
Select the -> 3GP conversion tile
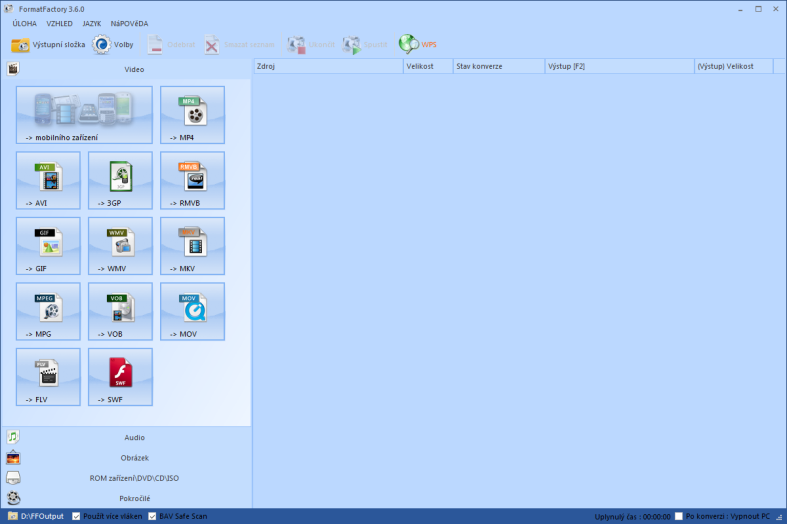(120, 181)
